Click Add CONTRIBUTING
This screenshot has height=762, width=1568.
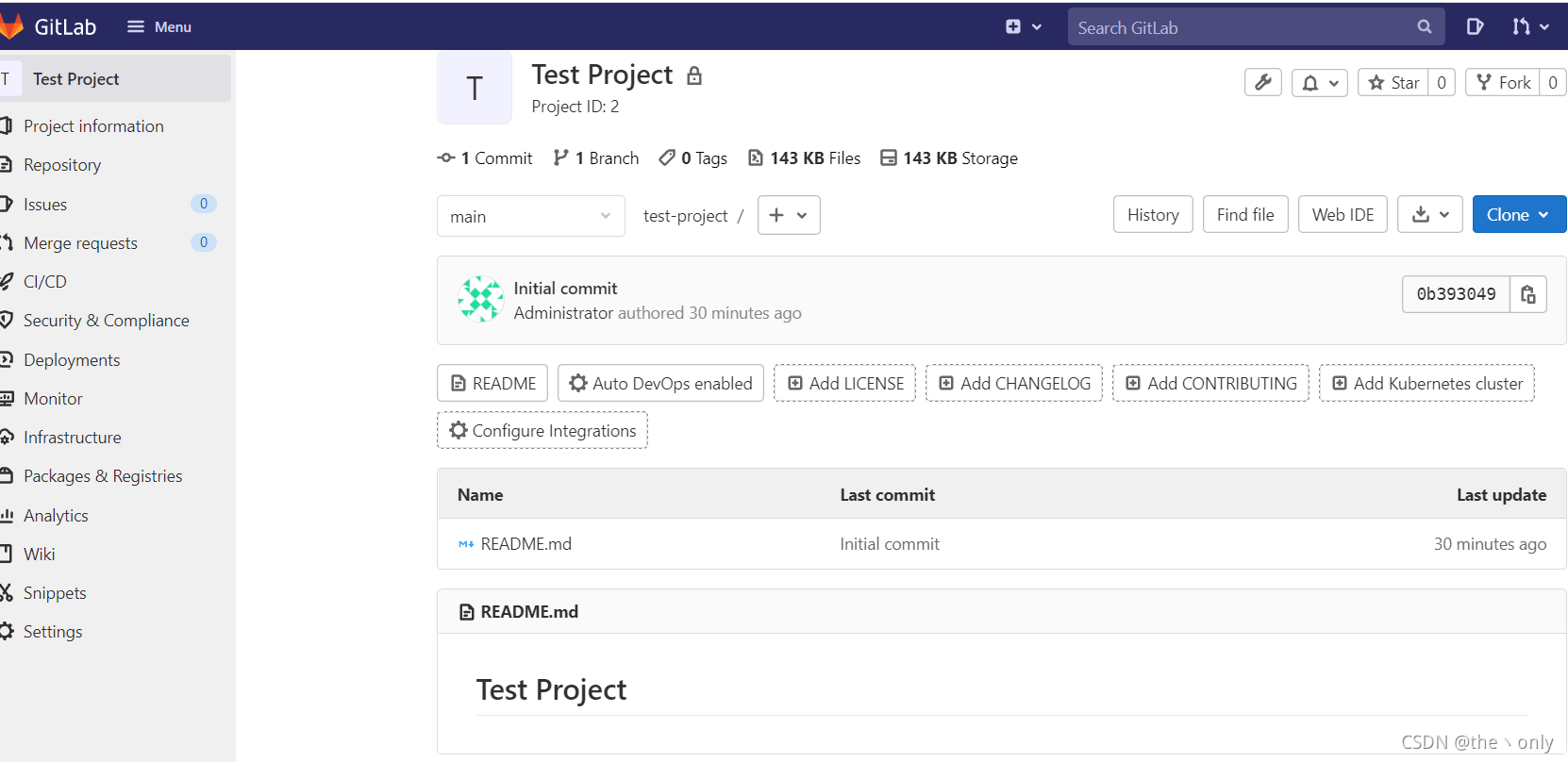tap(1210, 383)
